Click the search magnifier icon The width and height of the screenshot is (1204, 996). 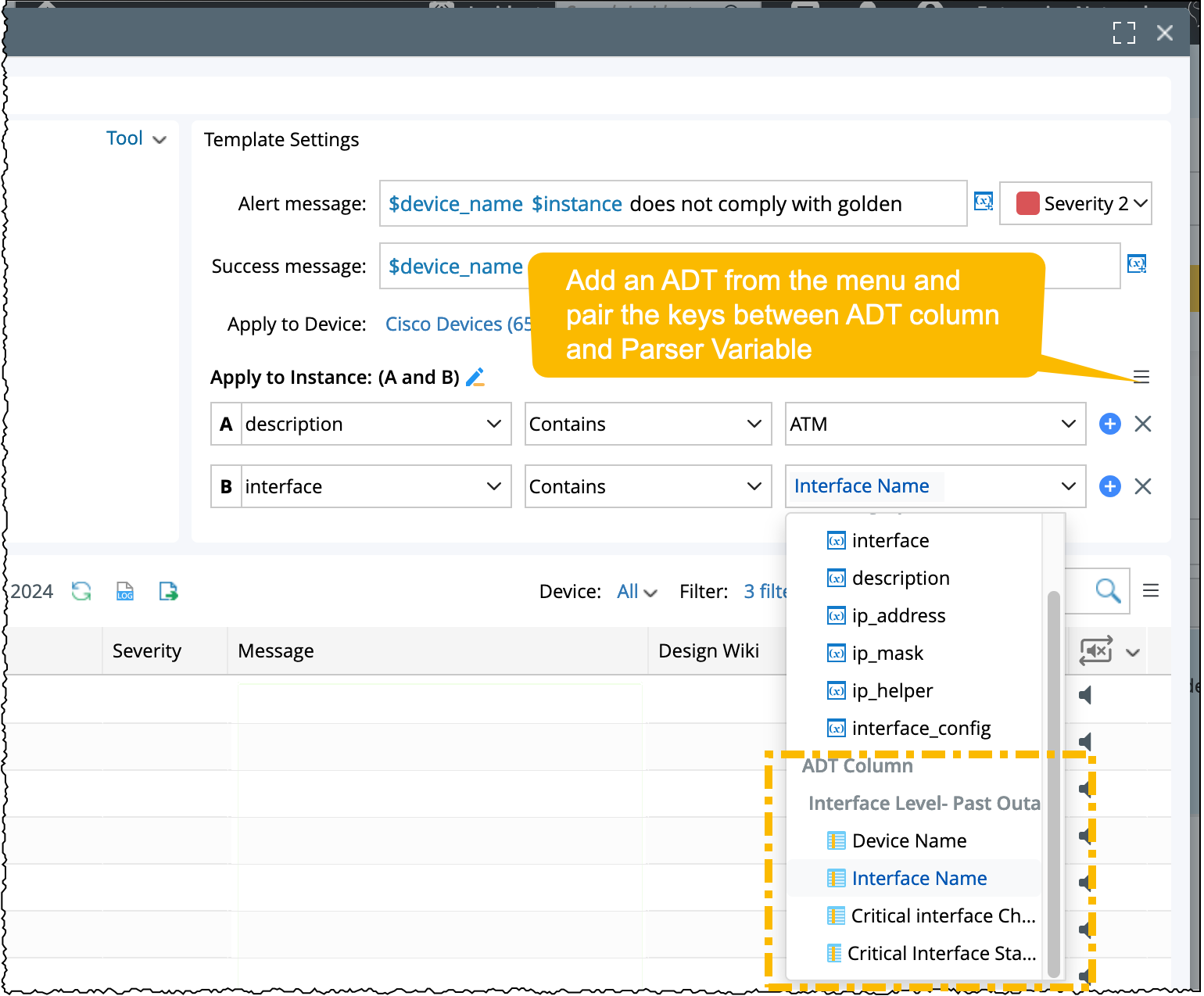[x=1107, y=591]
